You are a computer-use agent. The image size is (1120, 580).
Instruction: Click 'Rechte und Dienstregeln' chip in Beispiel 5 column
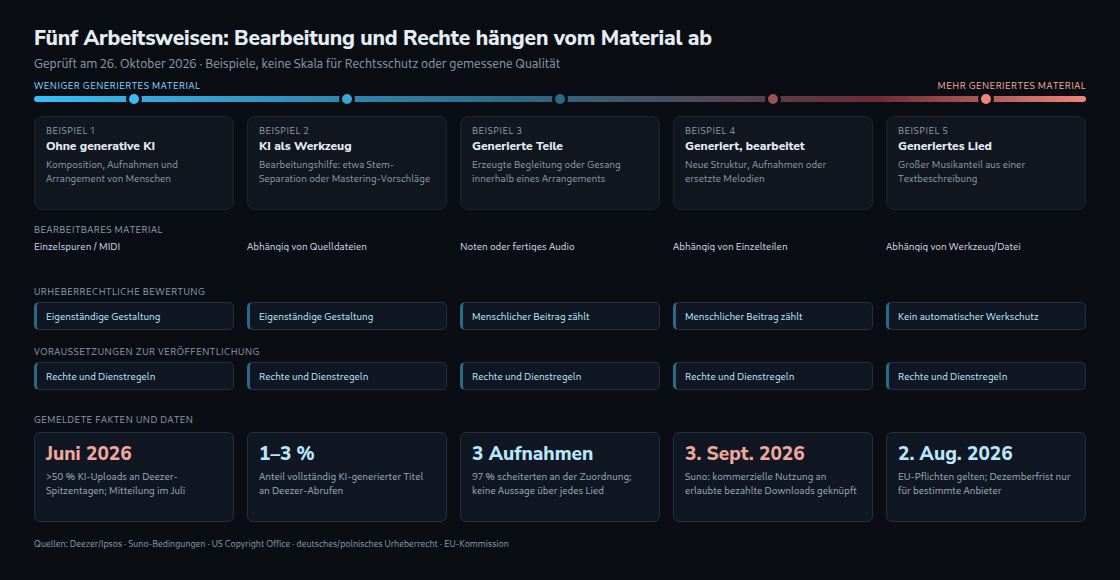click(x=986, y=376)
